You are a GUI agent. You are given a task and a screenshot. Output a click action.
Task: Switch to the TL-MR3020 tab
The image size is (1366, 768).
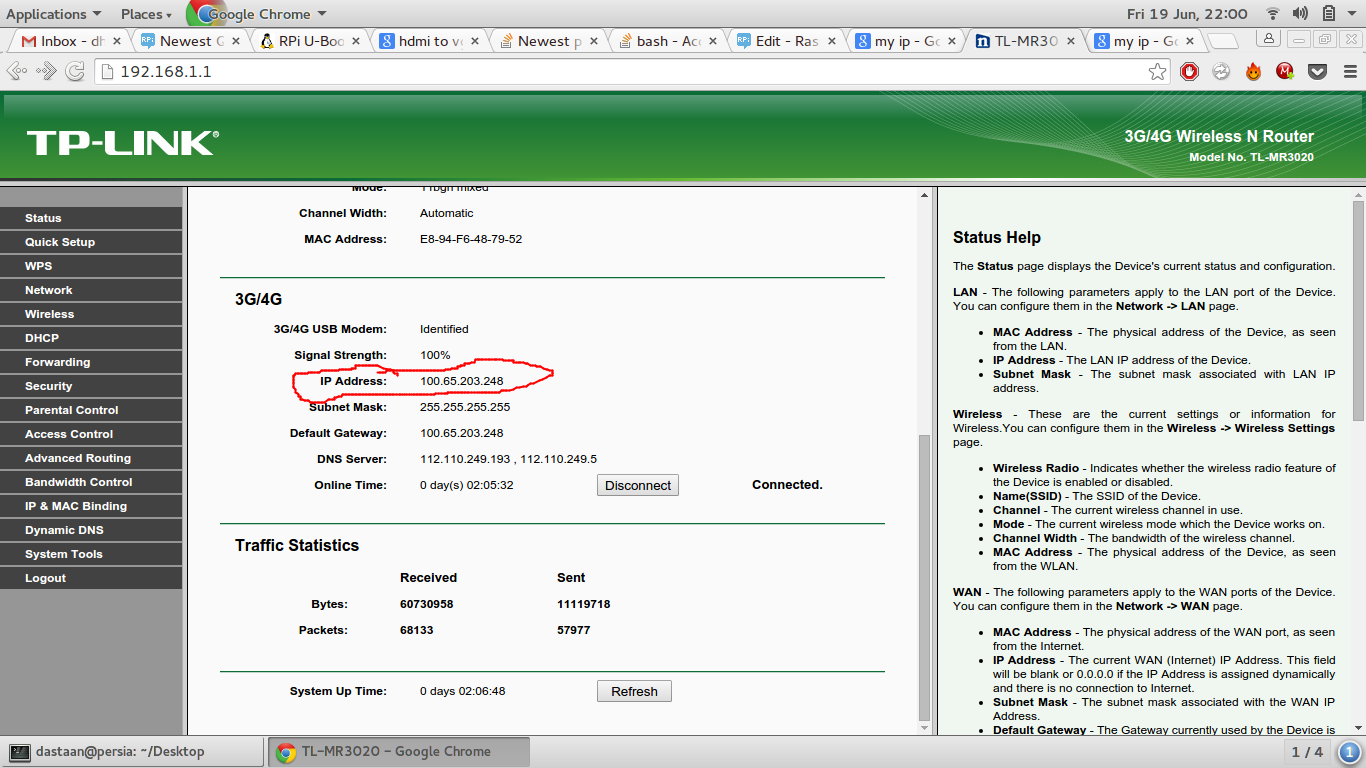coord(1025,41)
